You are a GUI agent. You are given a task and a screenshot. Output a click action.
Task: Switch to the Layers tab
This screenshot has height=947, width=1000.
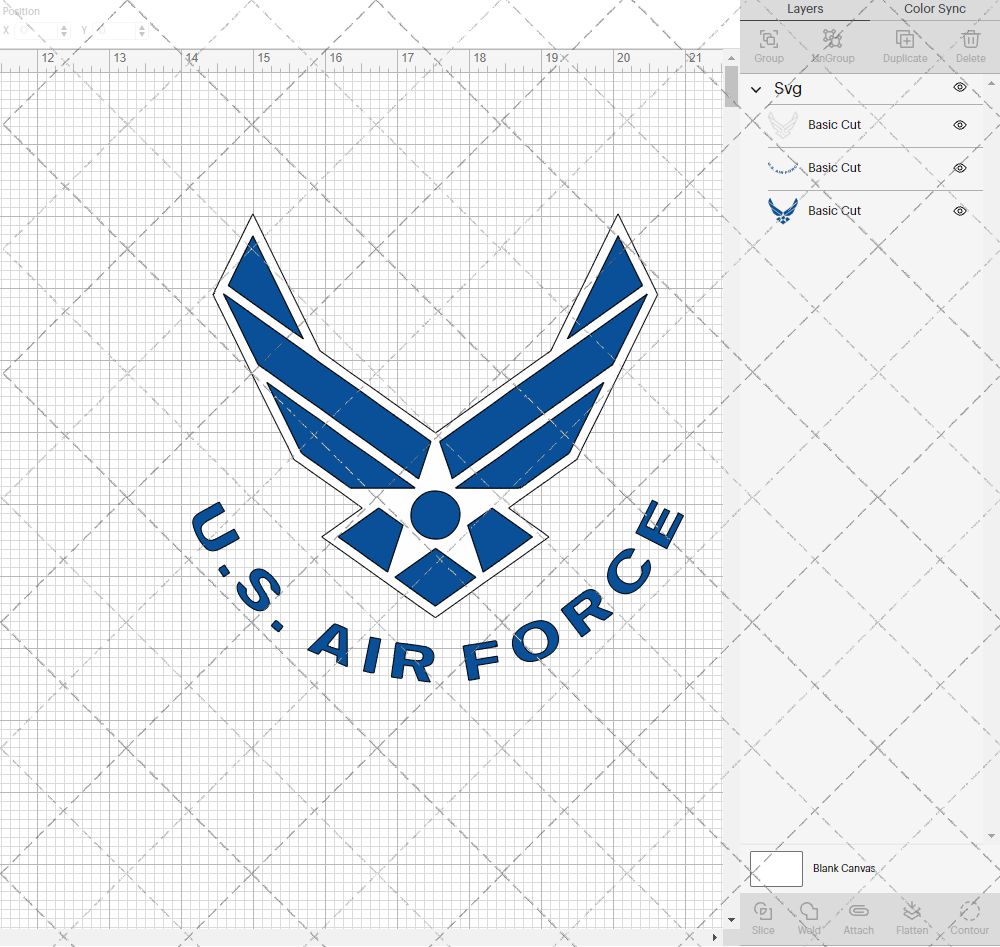point(805,9)
